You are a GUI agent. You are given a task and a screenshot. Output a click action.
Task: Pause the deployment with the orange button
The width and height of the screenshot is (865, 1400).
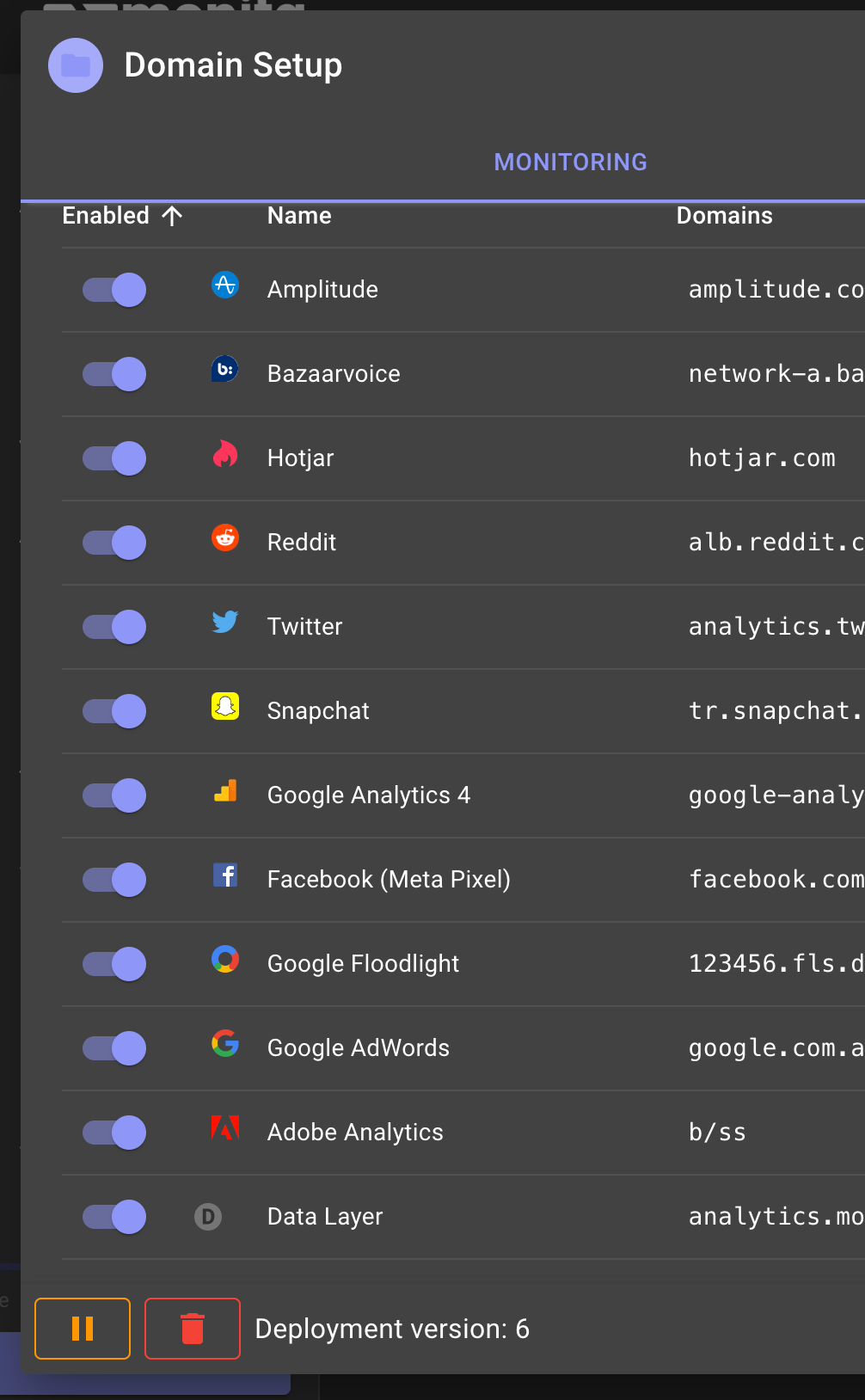83,1329
